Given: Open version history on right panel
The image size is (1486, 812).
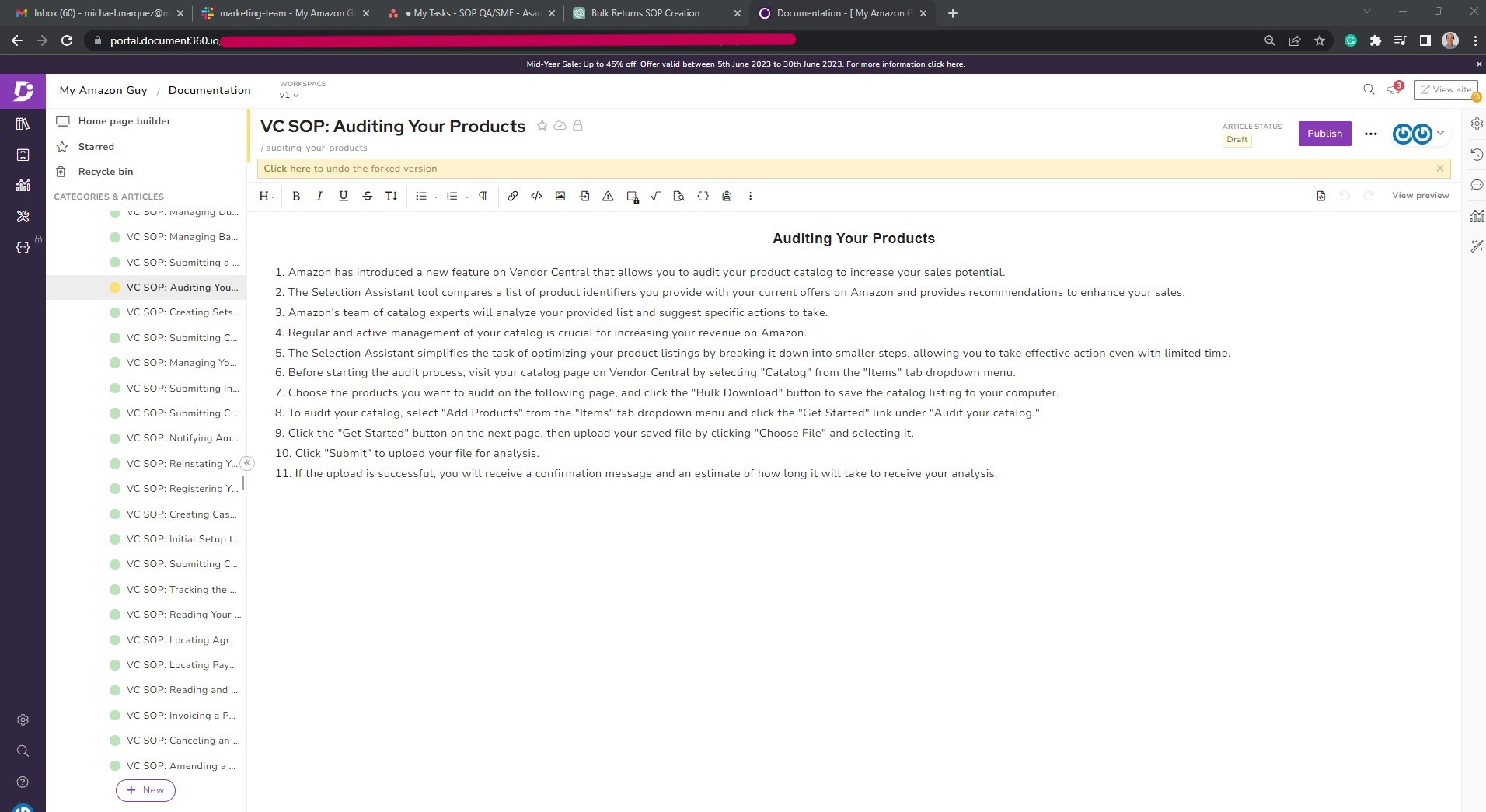Looking at the screenshot, I should point(1477,155).
